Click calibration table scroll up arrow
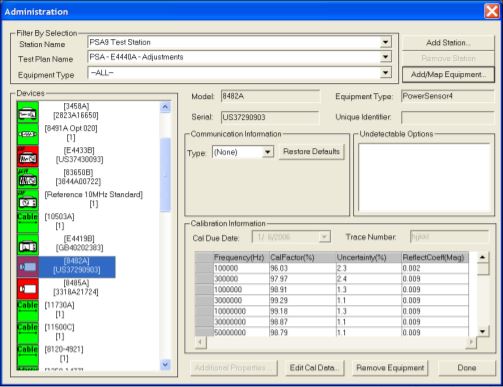503x387 pixels. coord(483,257)
